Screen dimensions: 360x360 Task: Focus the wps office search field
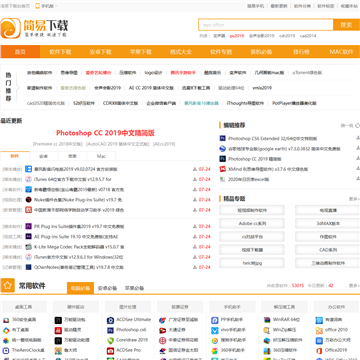pyautogui.click(x=266, y=25)
